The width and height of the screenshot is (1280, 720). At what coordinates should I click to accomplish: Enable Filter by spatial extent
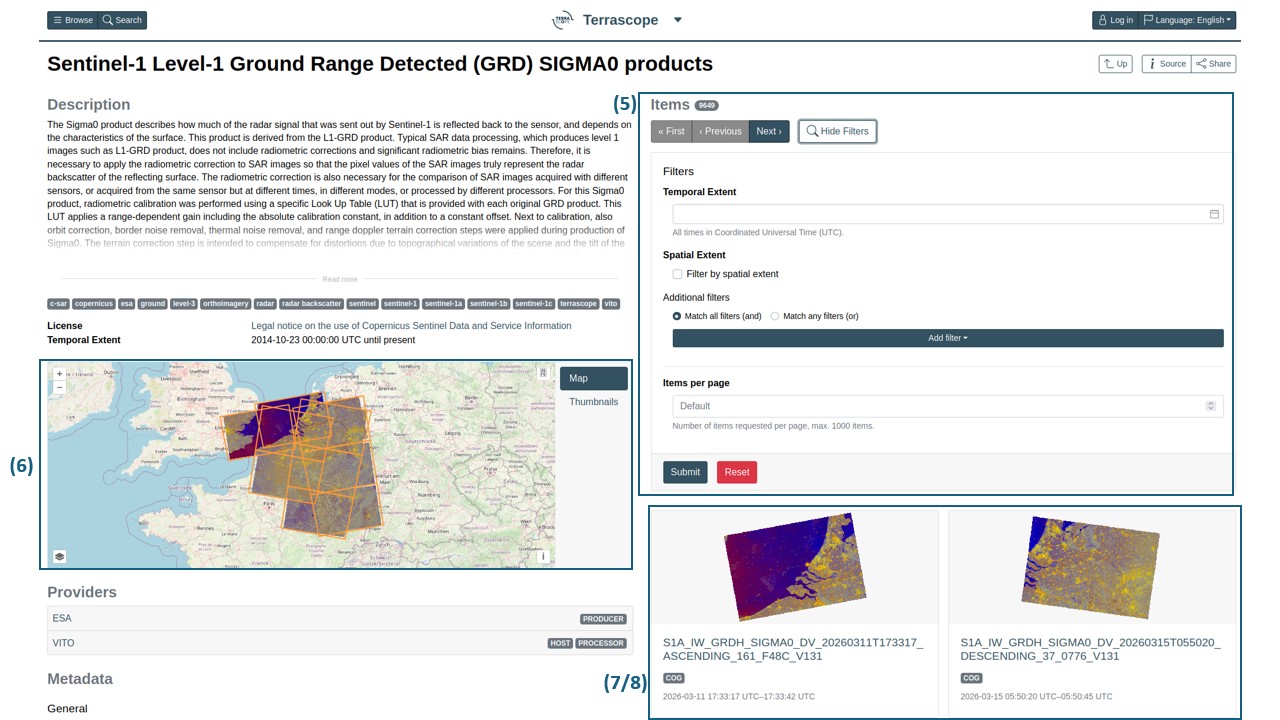[x=678, y=274]
